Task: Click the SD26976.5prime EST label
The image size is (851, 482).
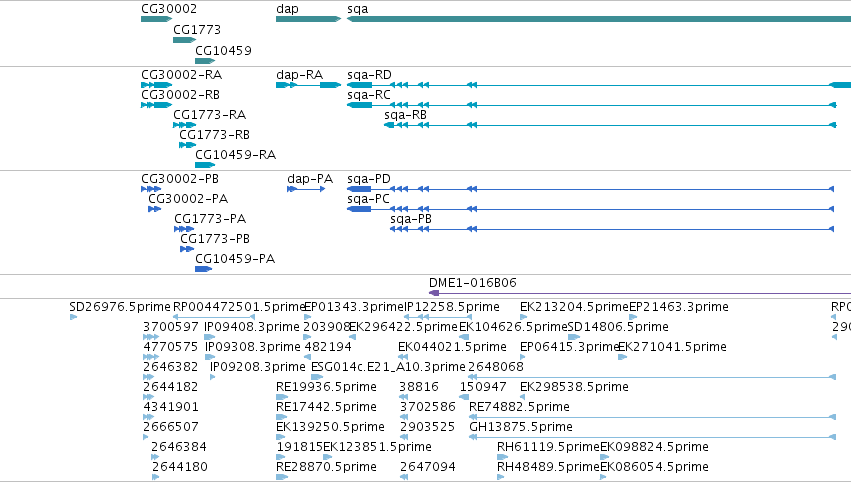Action: (120, 307)
